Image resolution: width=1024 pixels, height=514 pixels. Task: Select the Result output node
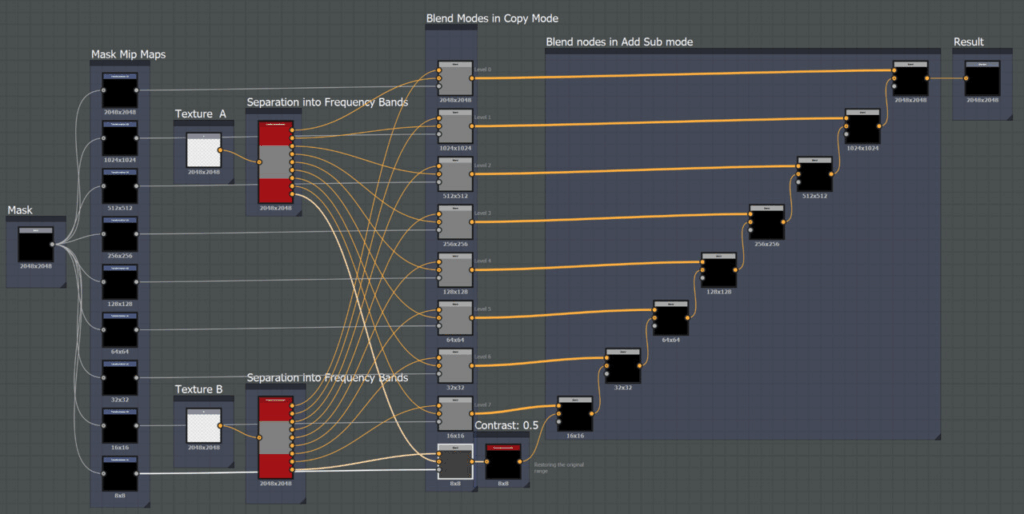pos(982,78)
